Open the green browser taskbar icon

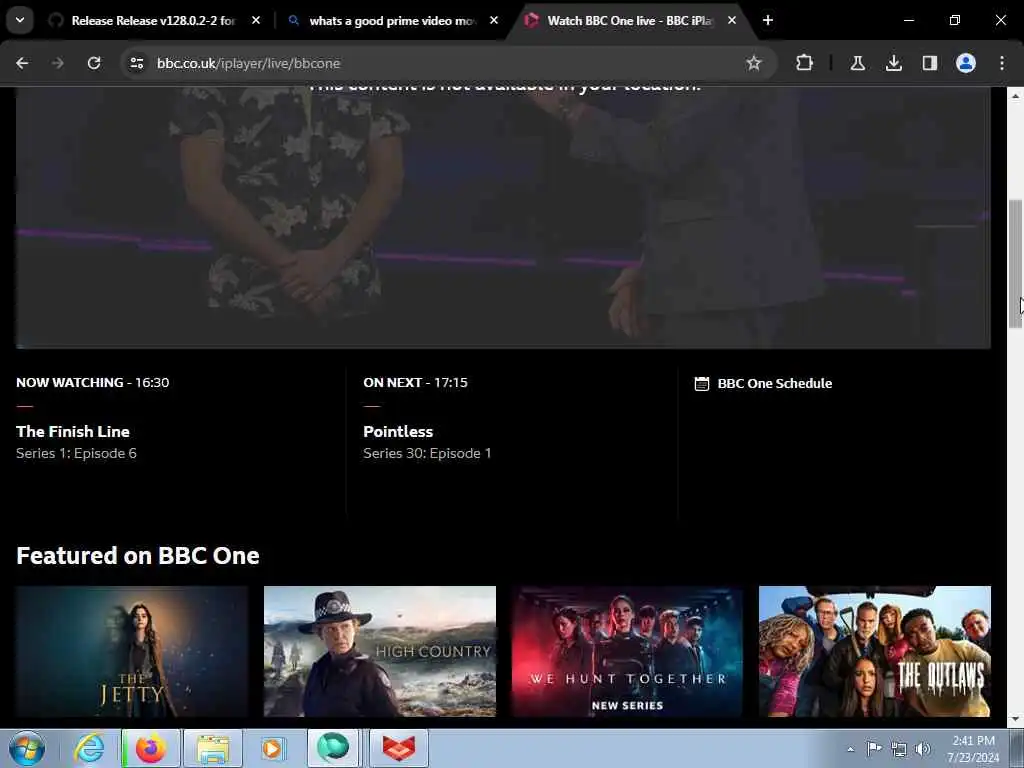[x=333, y=748]
